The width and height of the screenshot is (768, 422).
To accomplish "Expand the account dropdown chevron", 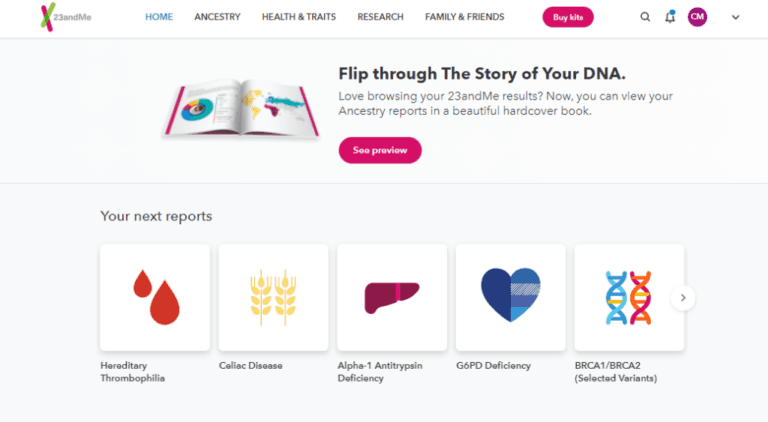I will point(735,17).
